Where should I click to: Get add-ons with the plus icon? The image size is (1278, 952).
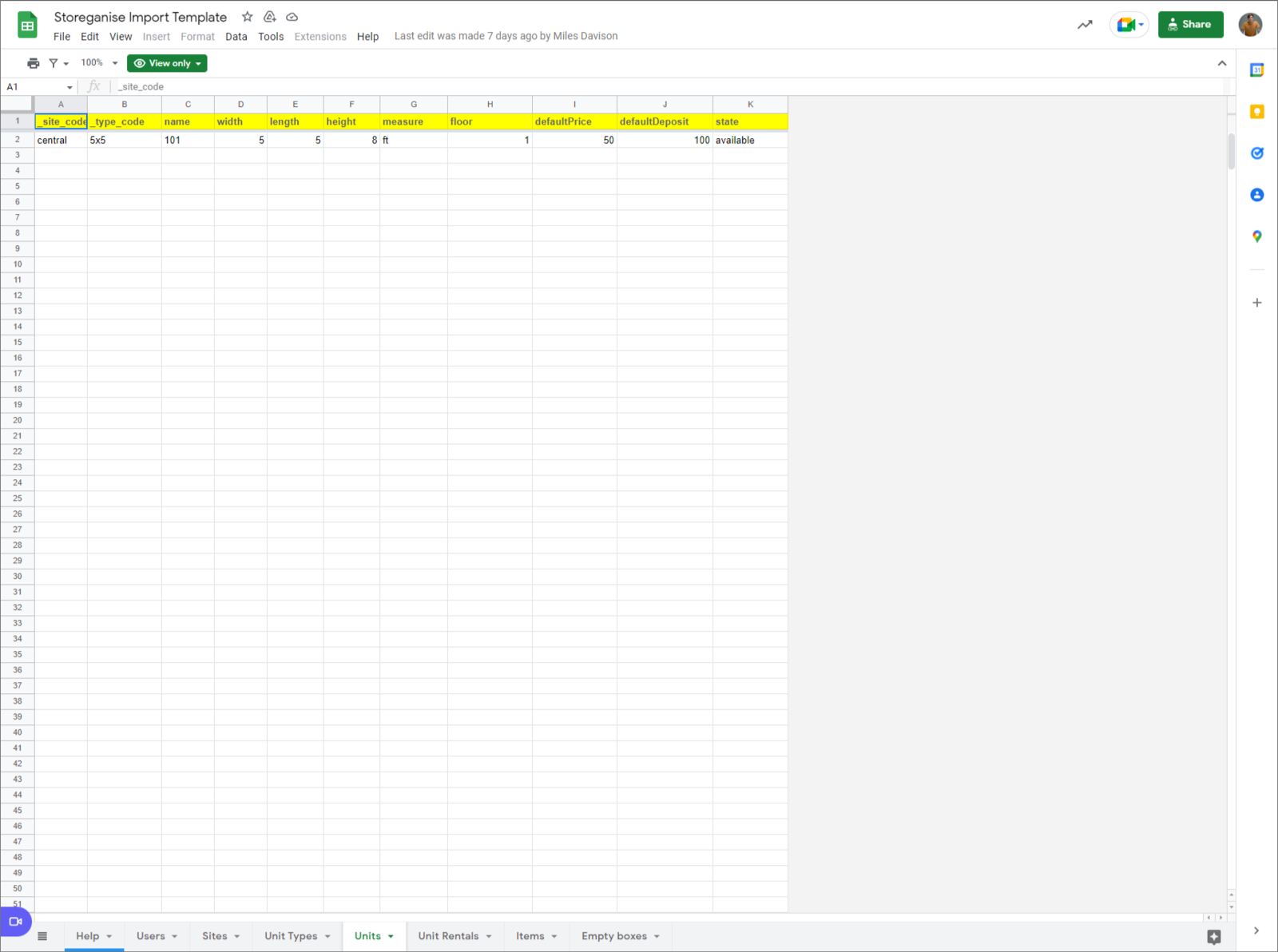[1257, 303]
